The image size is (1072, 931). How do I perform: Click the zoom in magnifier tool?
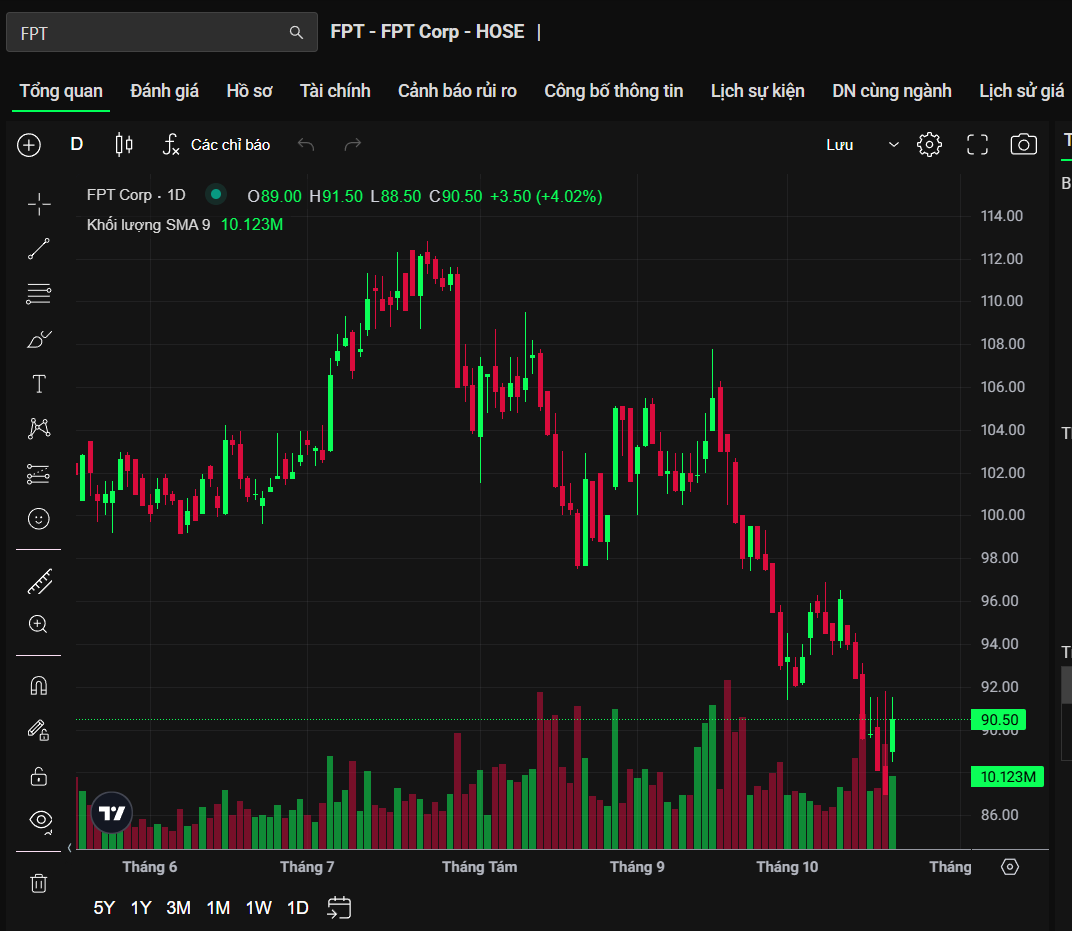coord(39,625)
